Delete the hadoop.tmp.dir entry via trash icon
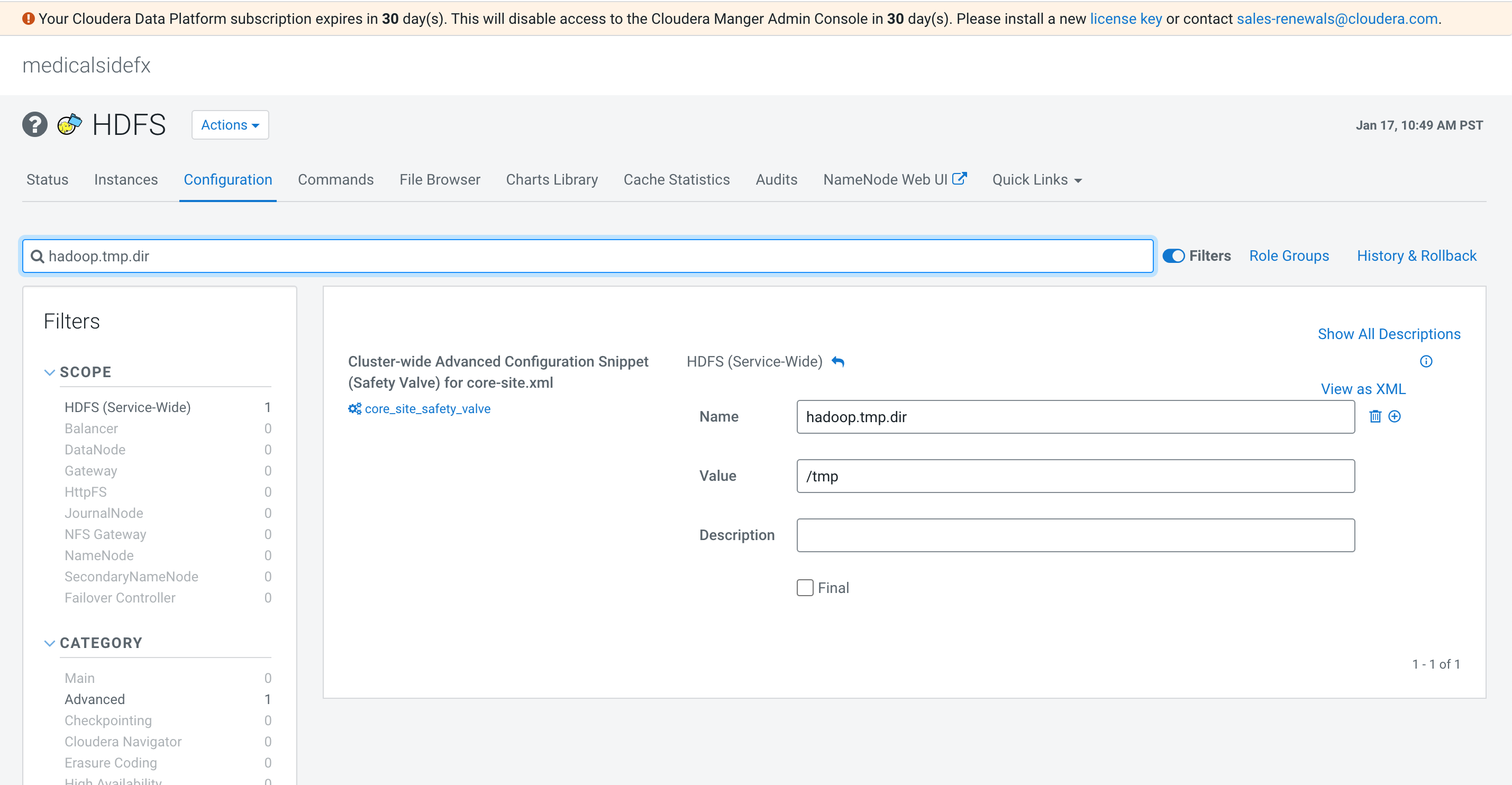The height and width of the screenshot is (785, 1512). tap(1376, 416)
